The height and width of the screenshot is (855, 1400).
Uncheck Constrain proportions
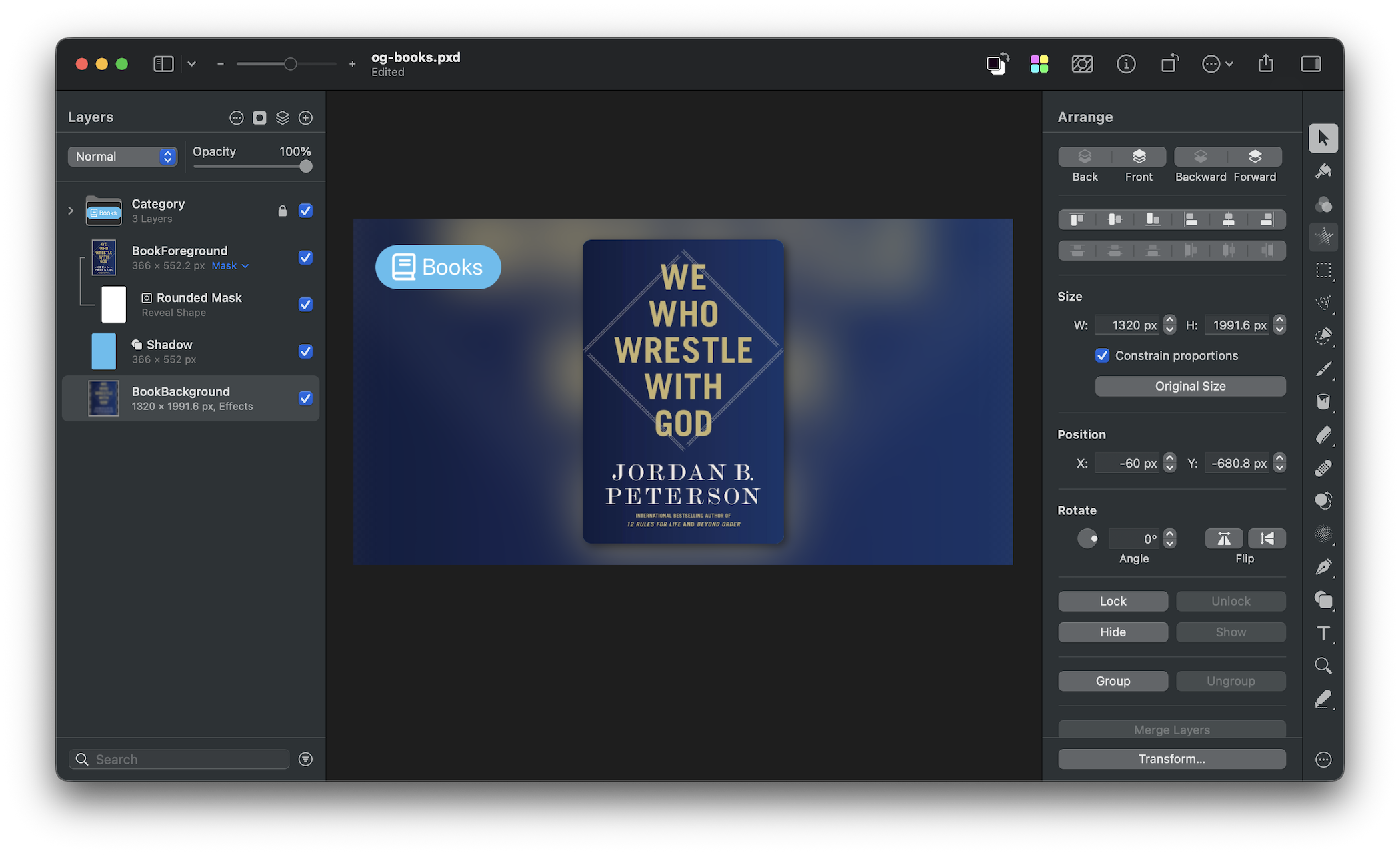point(1102,355)
